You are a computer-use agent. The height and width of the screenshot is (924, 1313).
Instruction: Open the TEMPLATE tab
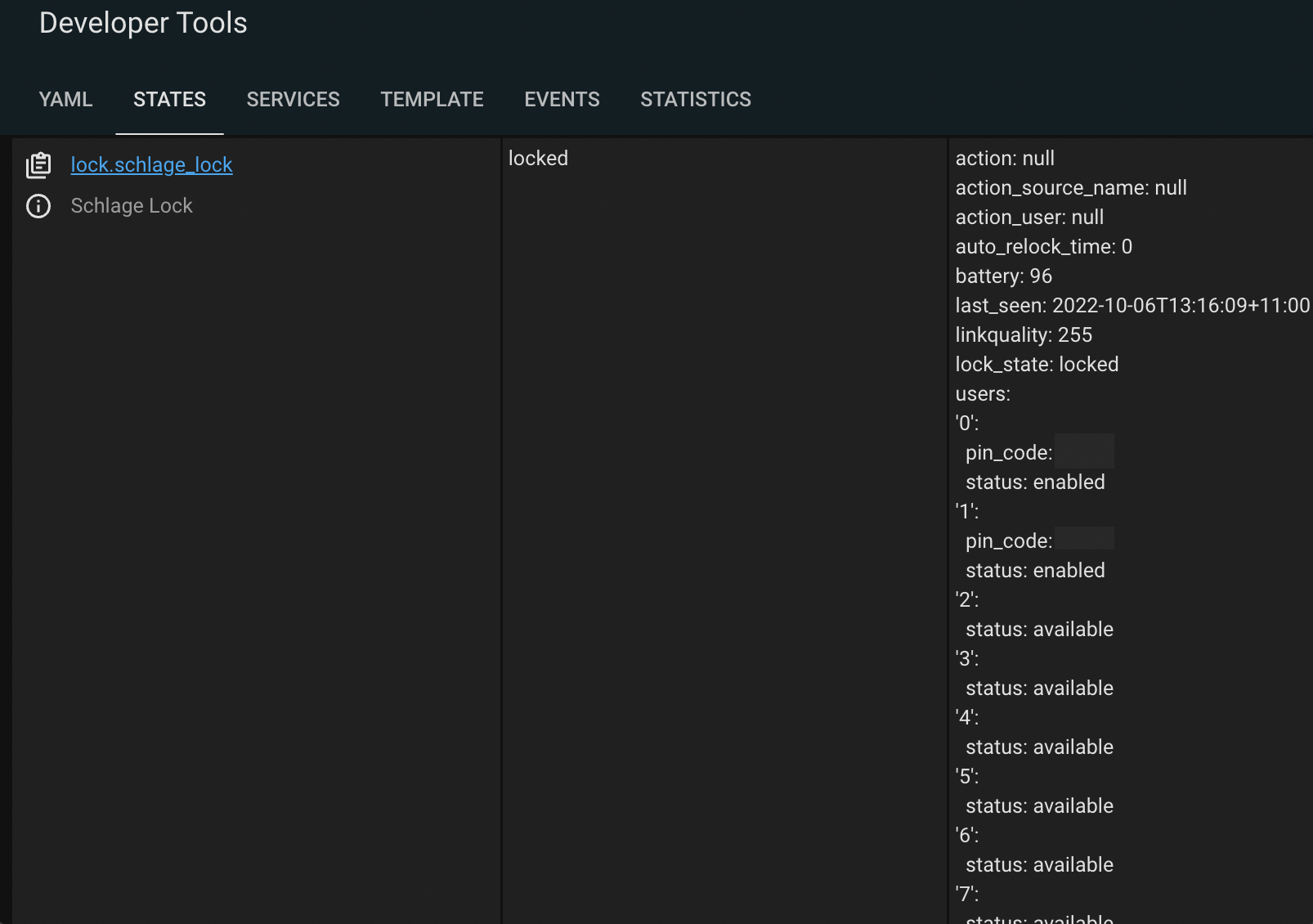coord(432,99)
